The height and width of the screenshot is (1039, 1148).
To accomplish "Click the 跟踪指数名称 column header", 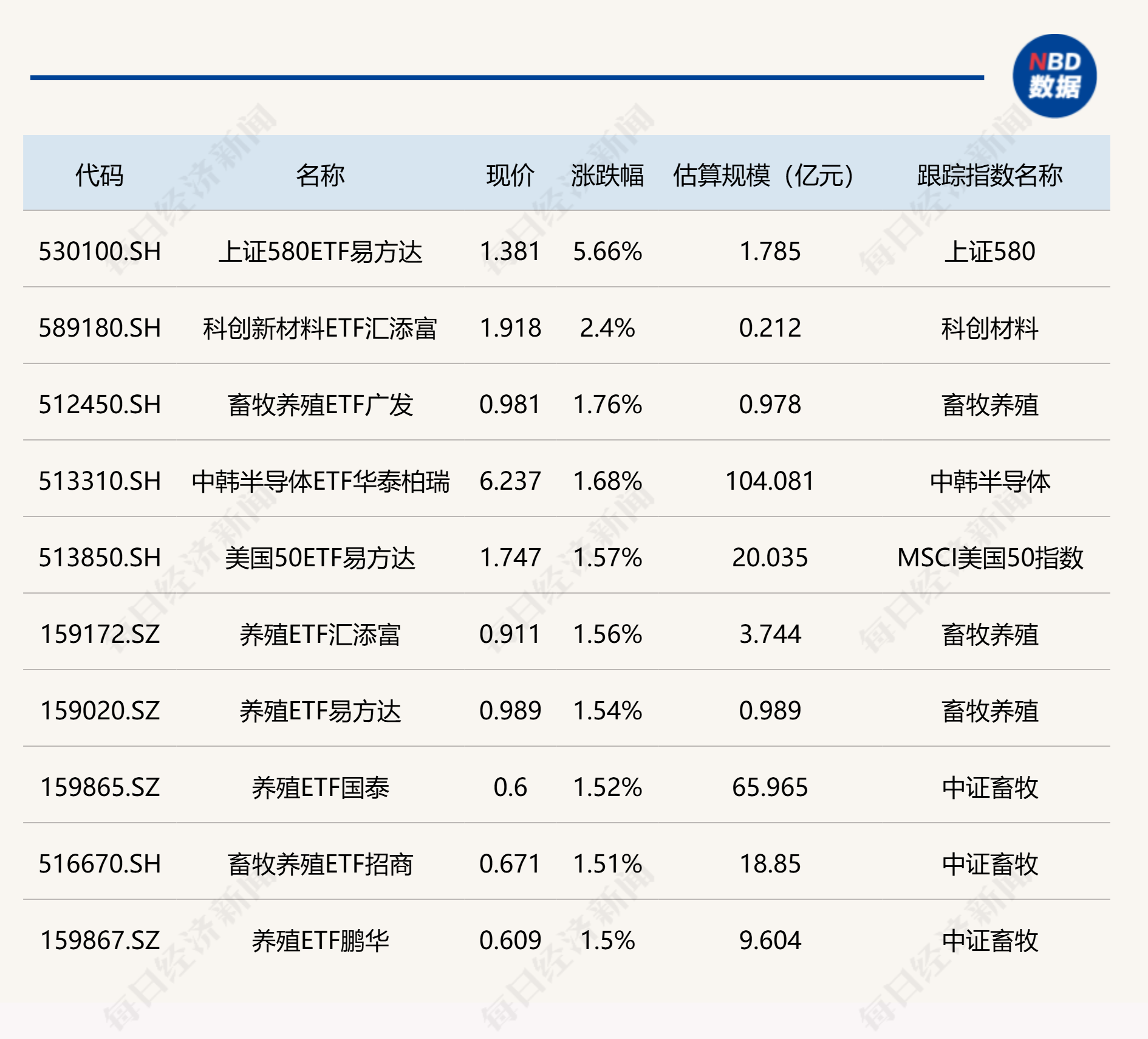I will 990,176.
